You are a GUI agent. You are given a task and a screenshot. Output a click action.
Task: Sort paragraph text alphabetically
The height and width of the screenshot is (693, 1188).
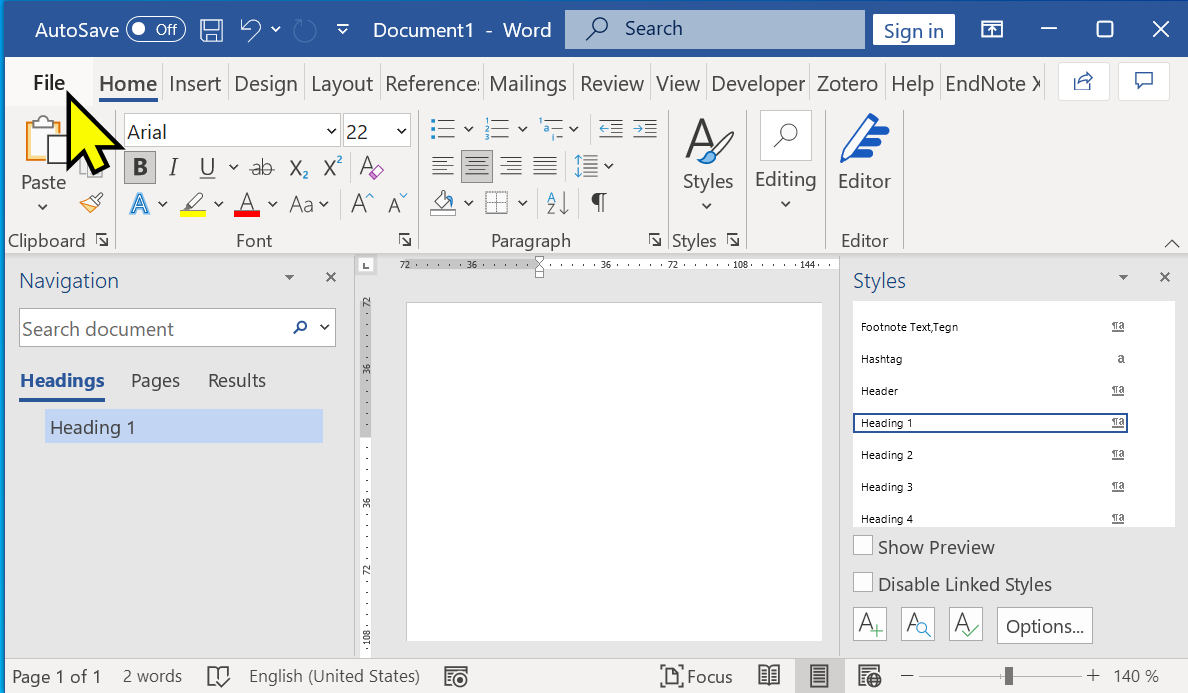click(558, 203)
